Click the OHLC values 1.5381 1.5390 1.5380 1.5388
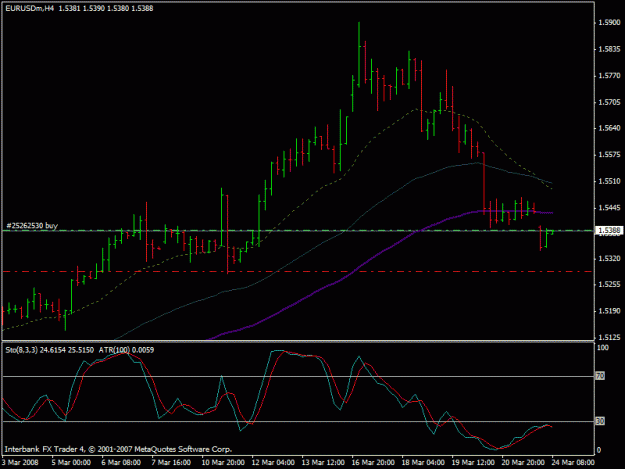The image size is (625, 469). pos(106,8)
